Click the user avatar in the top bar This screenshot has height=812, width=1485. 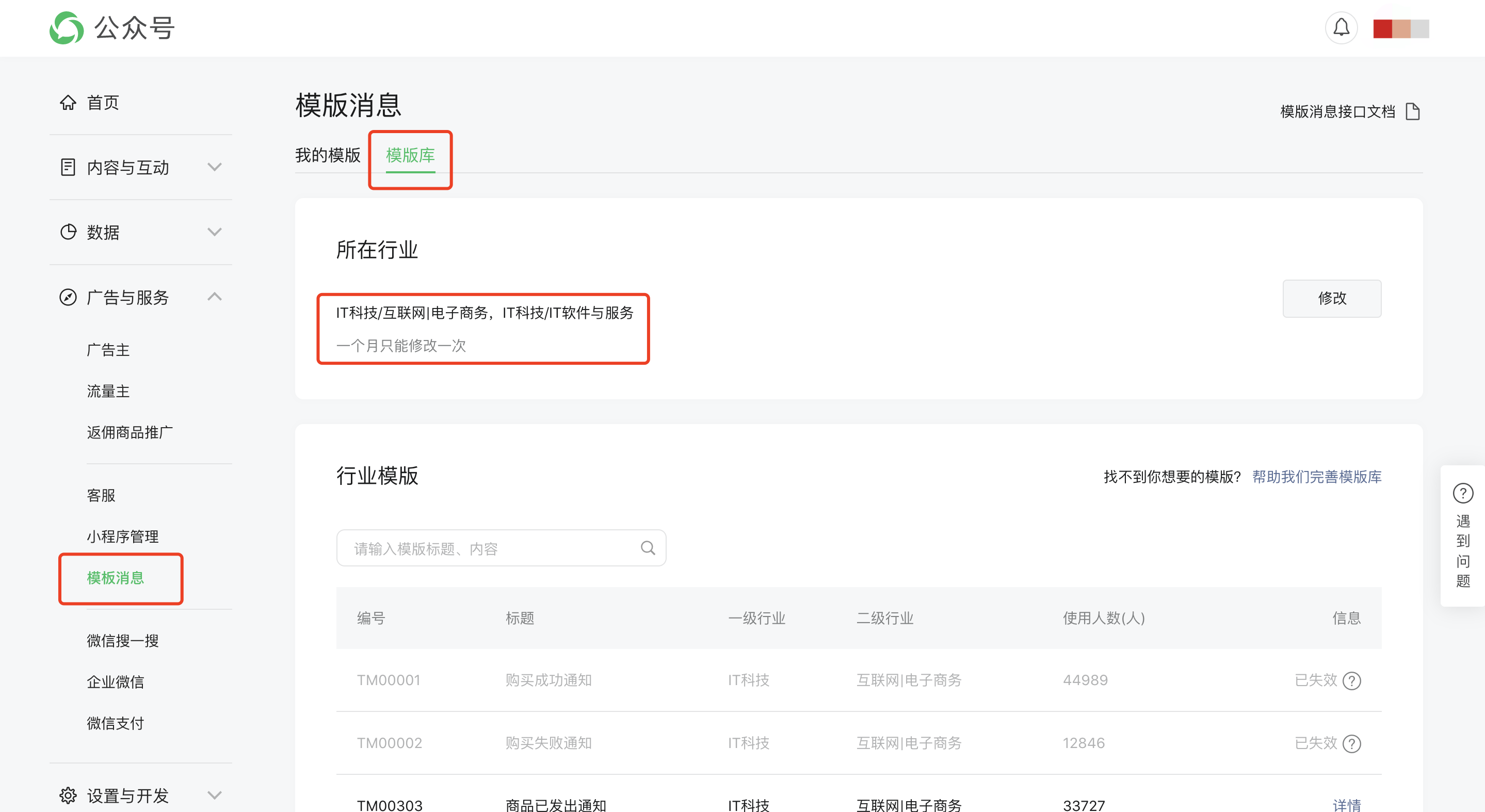pos(1400,28)
